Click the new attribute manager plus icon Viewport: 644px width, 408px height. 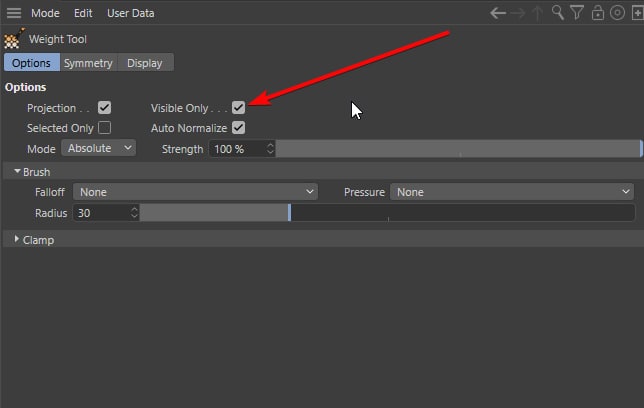[x=637, y=13]
